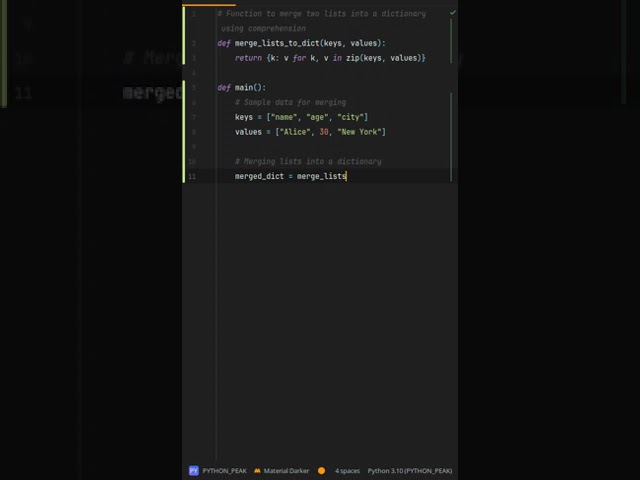Click the "Alice" string in values list
Viewport: 640px width, 480px height.
tap(295, 132)
